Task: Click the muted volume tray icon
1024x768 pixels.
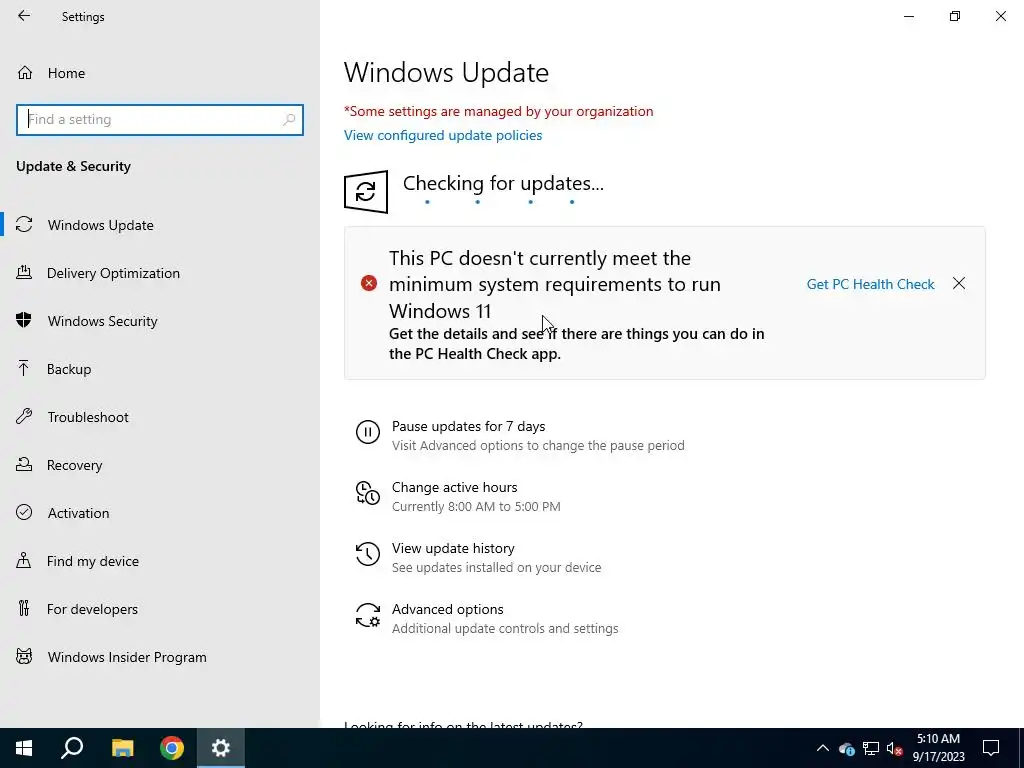Action: (894, 748)
